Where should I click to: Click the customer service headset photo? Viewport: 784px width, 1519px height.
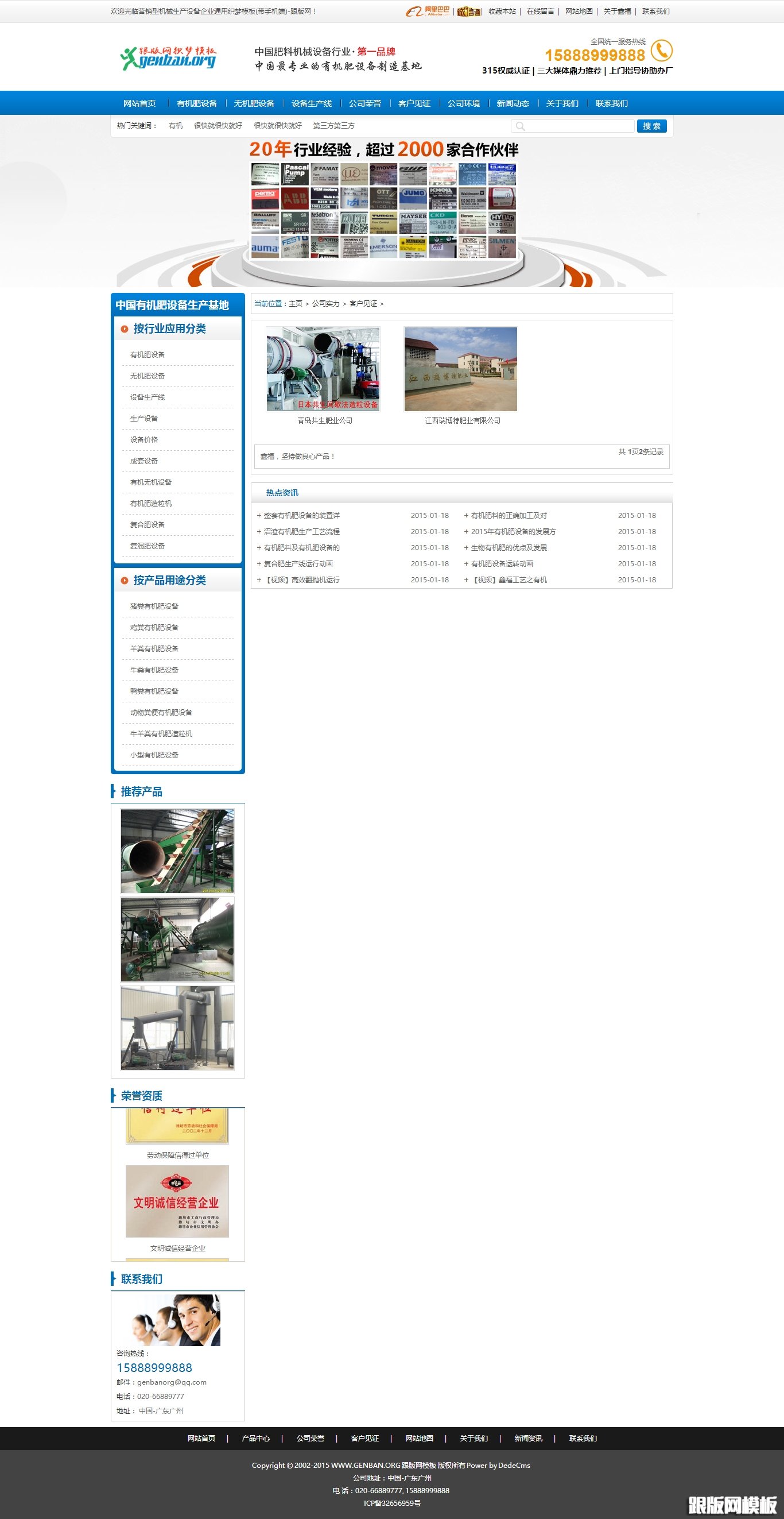177,1320
